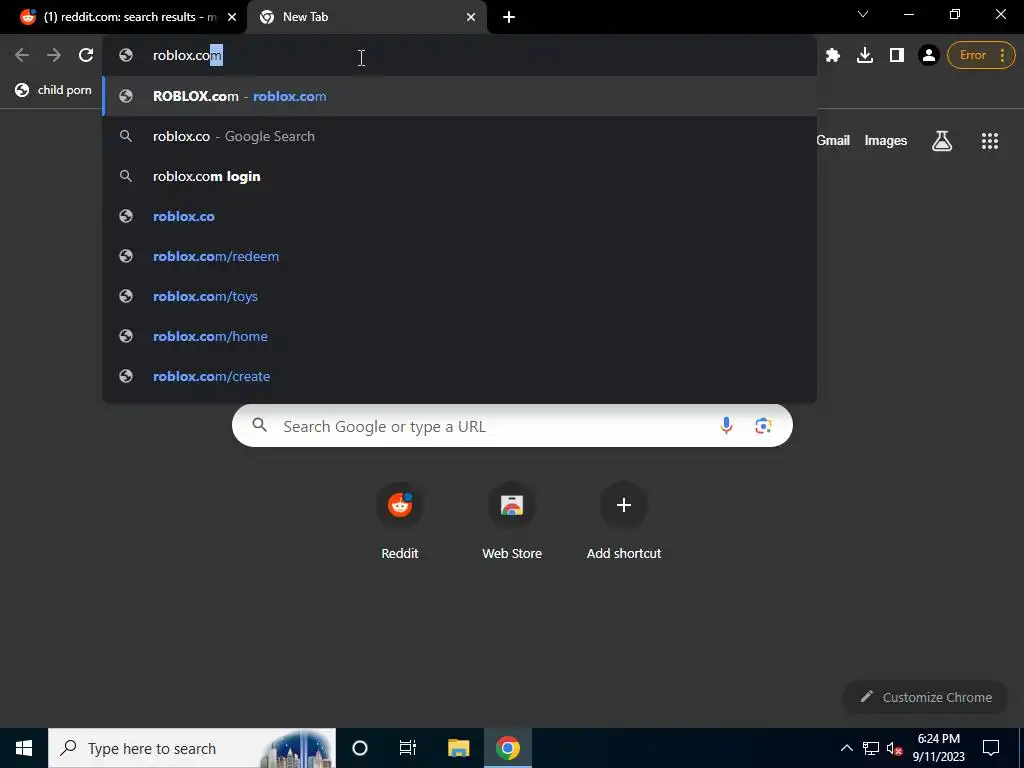Viewport: 1024px width, 768px height.
Task: Search by image with Google Lens icon
Action: tap(763, 426)
